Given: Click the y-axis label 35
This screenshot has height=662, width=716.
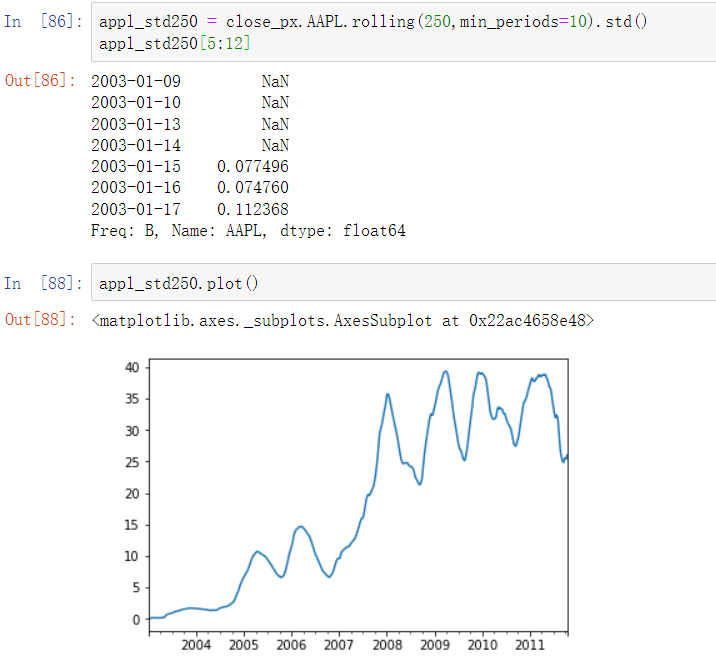Looking at the screenshot, I should pyautogui.click(x=132, y=399).
